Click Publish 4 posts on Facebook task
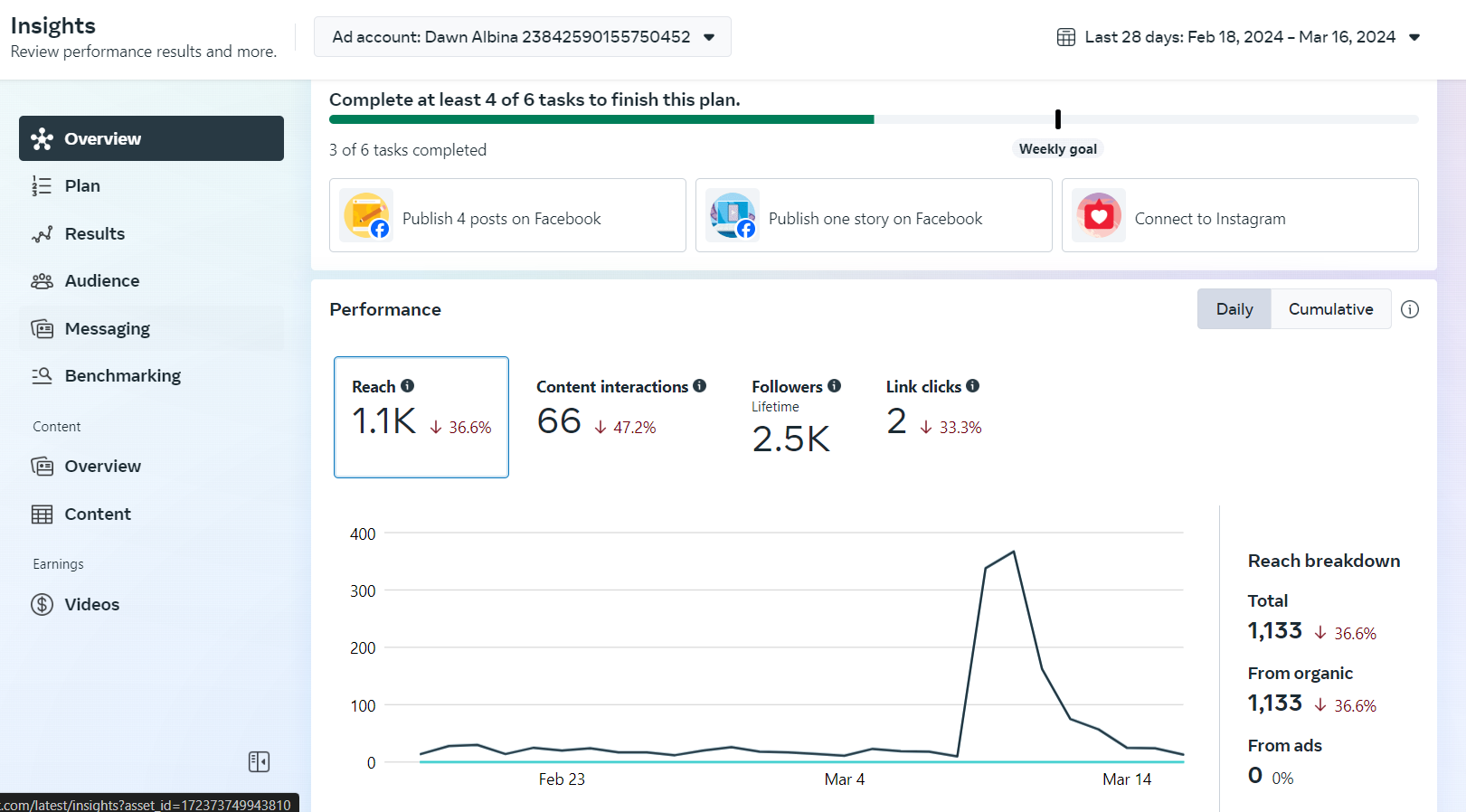 [x=507, y=216]
